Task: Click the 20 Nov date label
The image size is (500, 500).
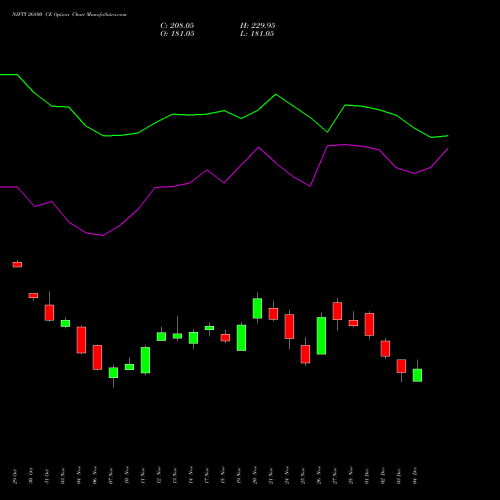Action: point(255,476)
